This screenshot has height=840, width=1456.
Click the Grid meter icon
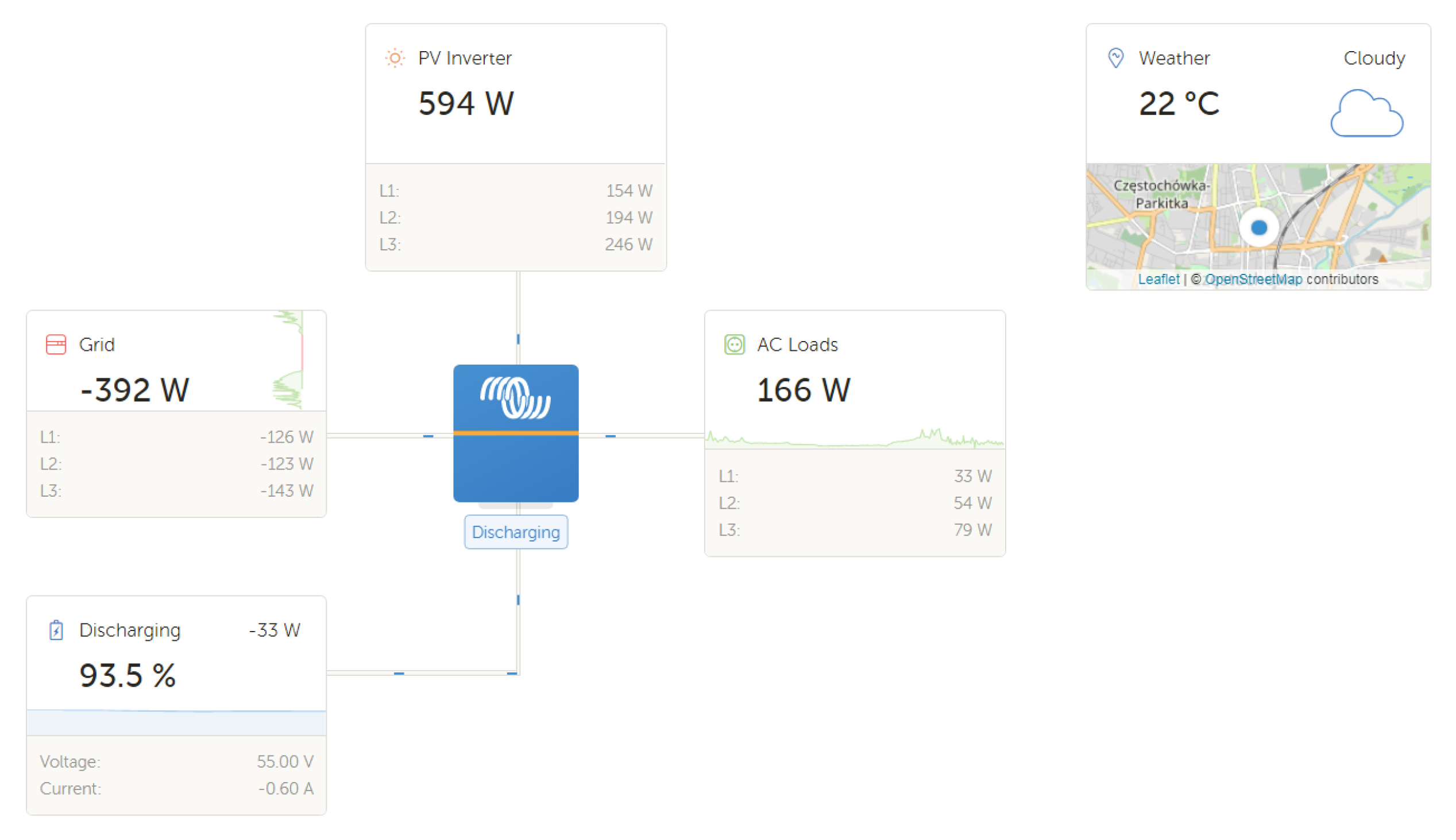56,344
